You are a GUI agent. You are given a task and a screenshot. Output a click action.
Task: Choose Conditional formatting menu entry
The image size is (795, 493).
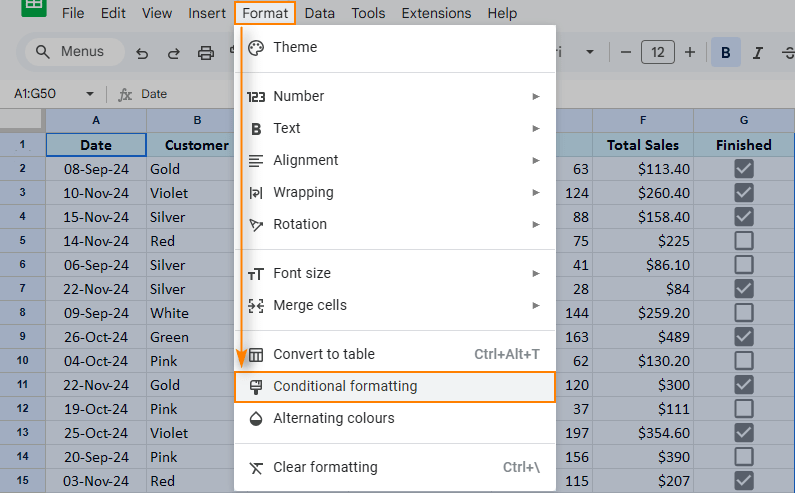click(x=395, y=387)
